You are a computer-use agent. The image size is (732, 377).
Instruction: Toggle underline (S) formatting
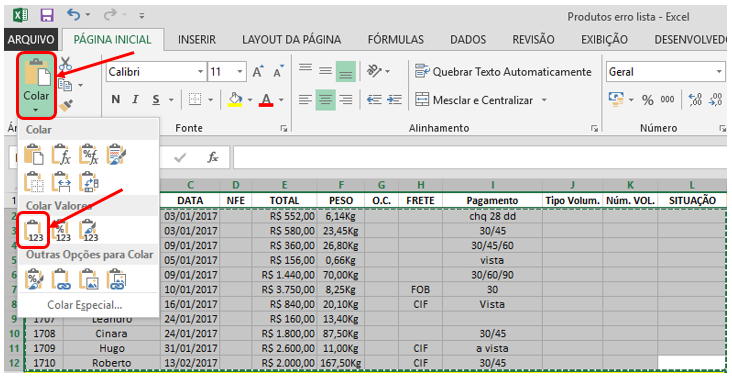click(156, 99)
